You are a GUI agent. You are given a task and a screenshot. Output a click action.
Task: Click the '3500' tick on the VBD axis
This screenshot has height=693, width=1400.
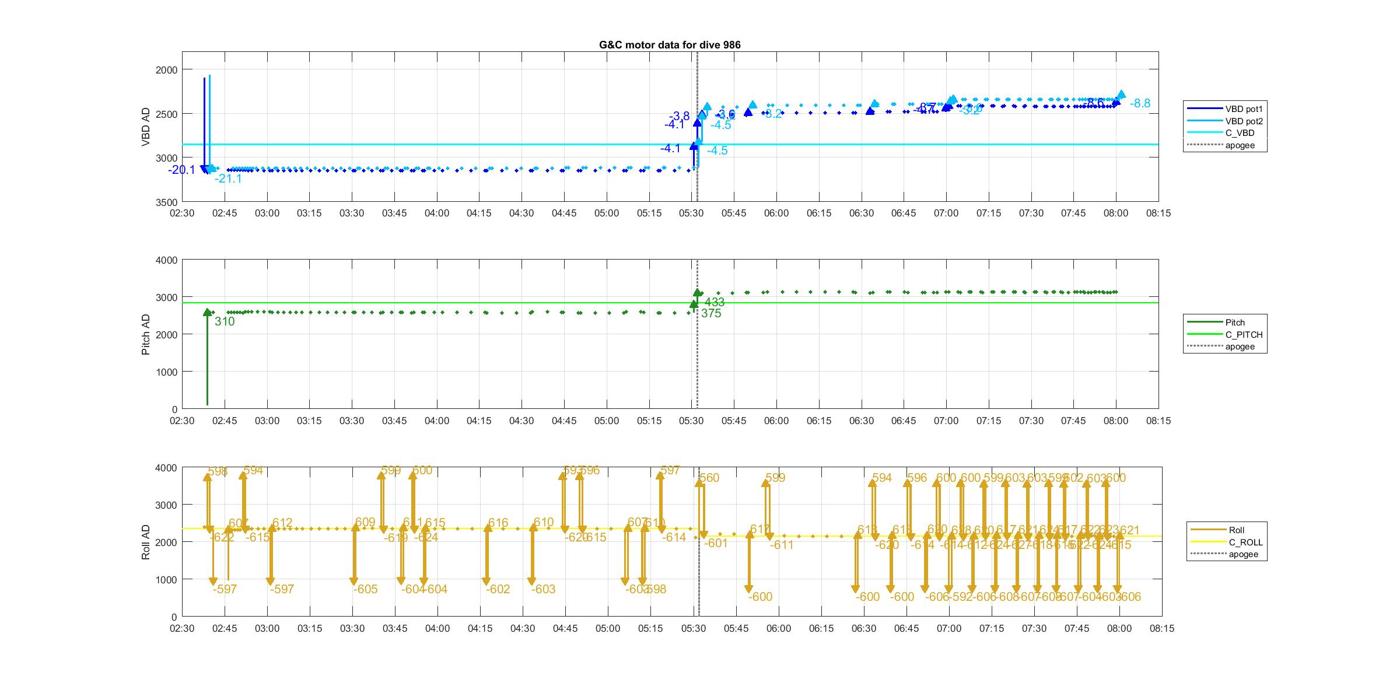click(165, 202)
